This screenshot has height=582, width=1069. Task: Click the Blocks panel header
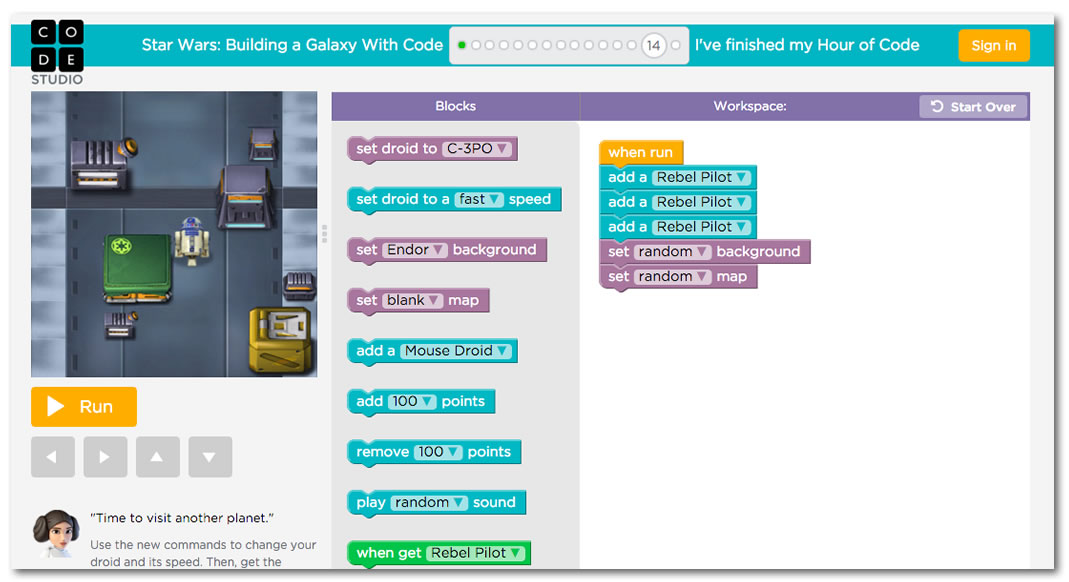click(455, 106)
